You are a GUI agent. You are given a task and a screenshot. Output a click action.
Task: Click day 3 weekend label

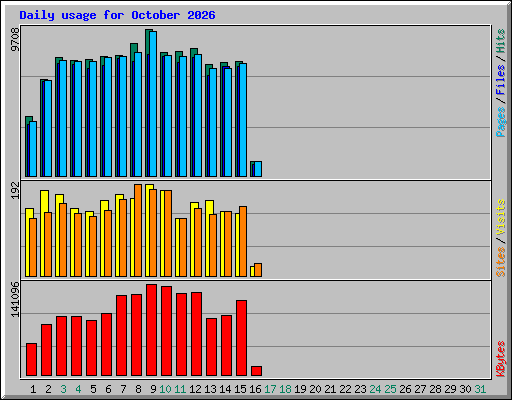[63, 389]
